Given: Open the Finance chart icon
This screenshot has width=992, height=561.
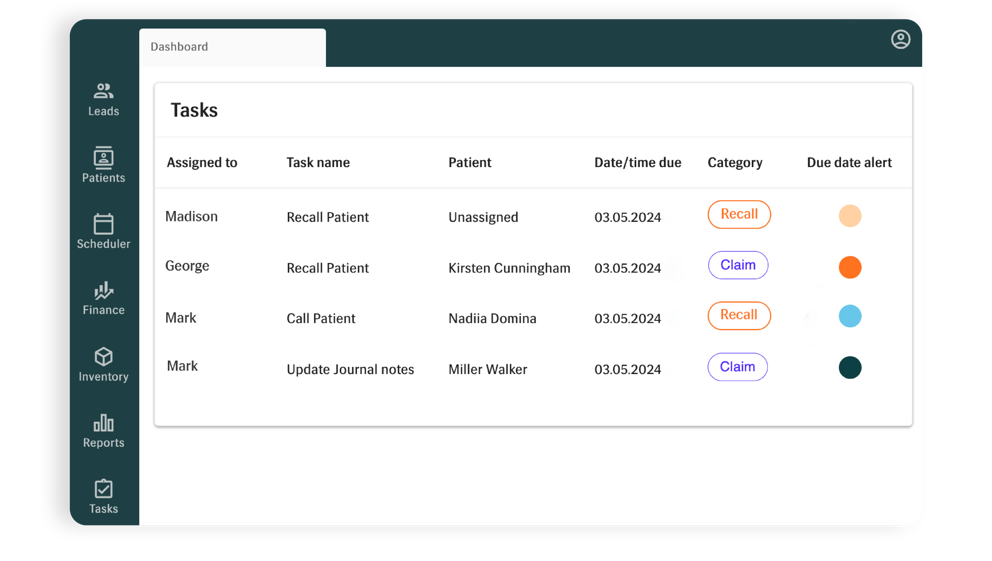Looking at the screenshot, I should [103, 290].
